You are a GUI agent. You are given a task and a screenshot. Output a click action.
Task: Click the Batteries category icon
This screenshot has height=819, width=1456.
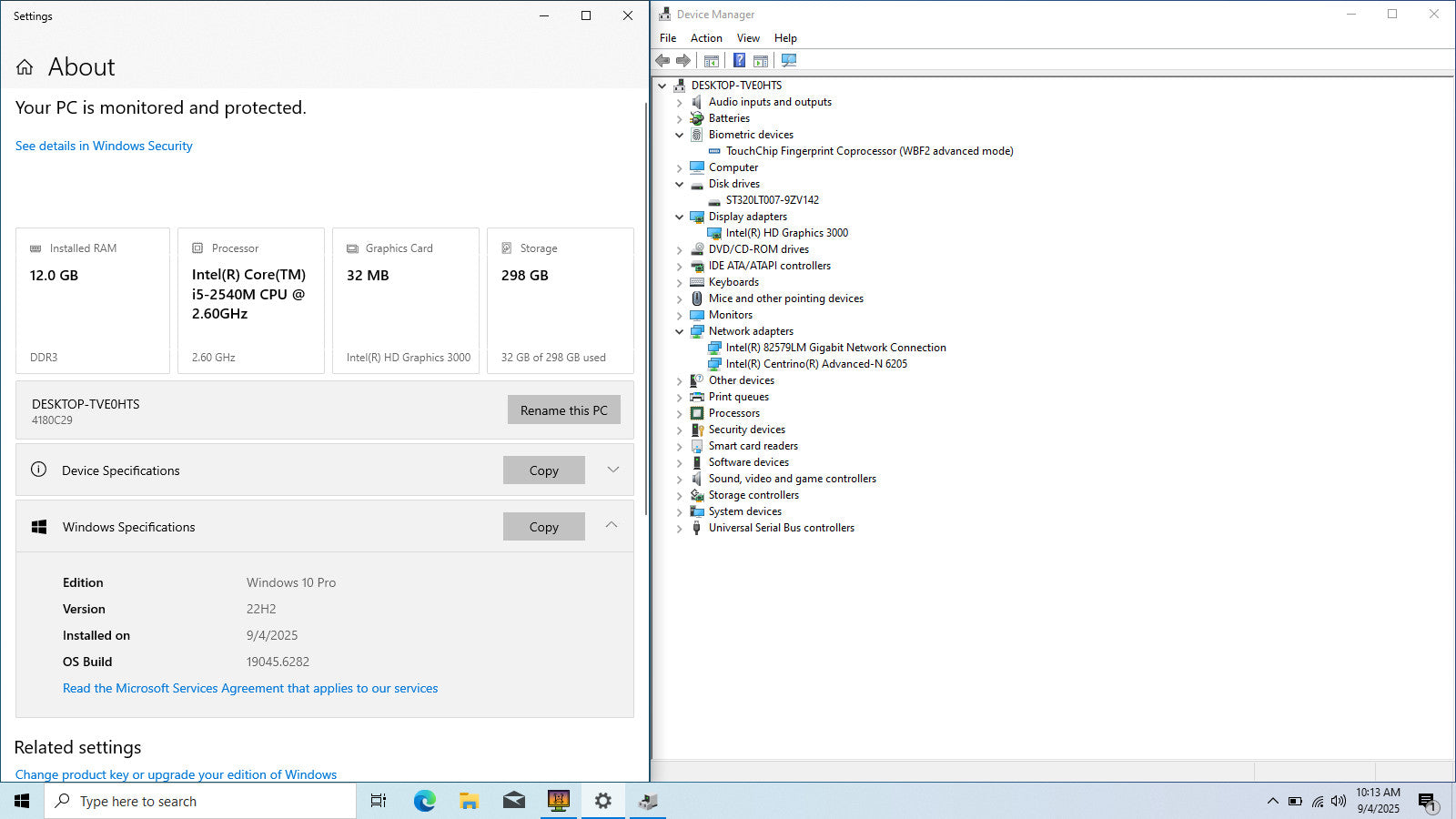point(697,118)
